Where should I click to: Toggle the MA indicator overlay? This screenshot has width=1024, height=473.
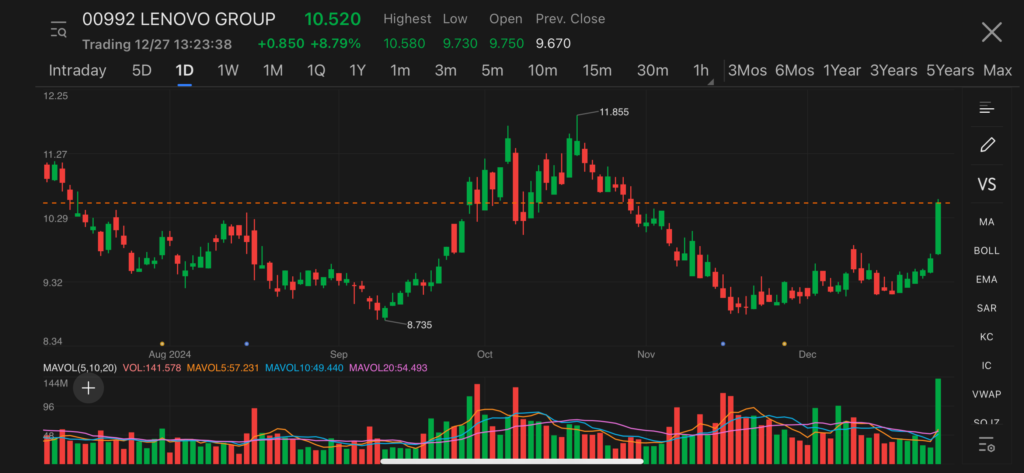(987, 221)
